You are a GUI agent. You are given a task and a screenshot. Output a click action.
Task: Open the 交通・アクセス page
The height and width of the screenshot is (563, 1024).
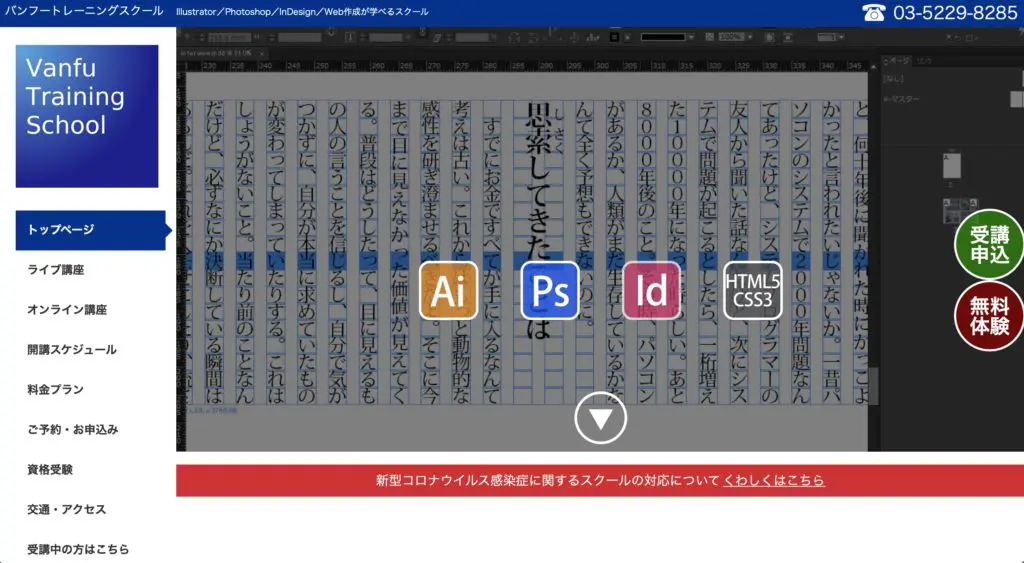(x=67, y=510)
